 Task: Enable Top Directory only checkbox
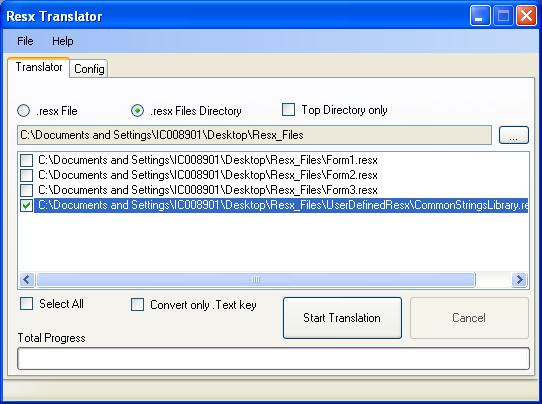289,110
